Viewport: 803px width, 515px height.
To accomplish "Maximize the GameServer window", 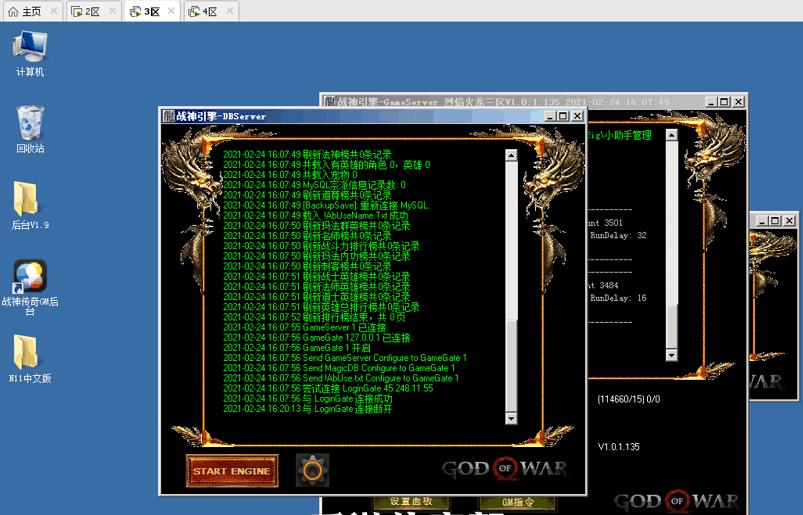I will (x=724, y=102).
